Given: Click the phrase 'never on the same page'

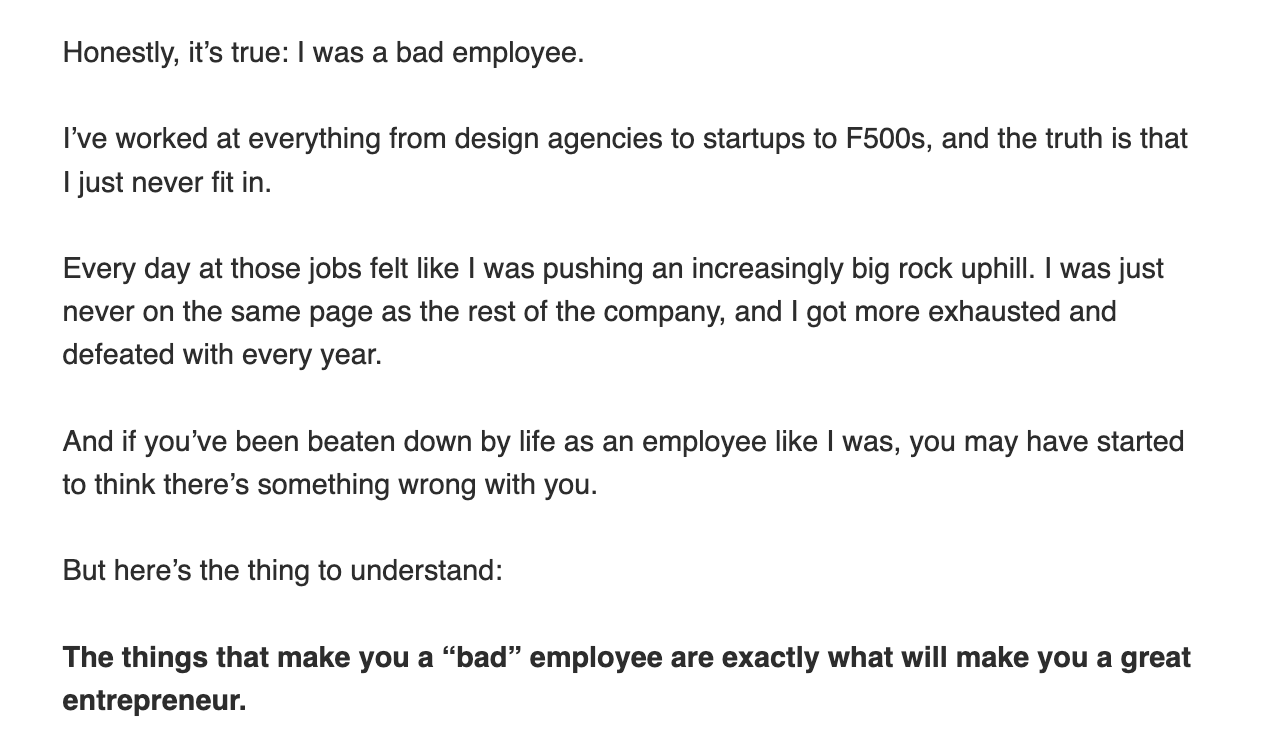Looking at the screenshot, I should [x=217, y=312].
